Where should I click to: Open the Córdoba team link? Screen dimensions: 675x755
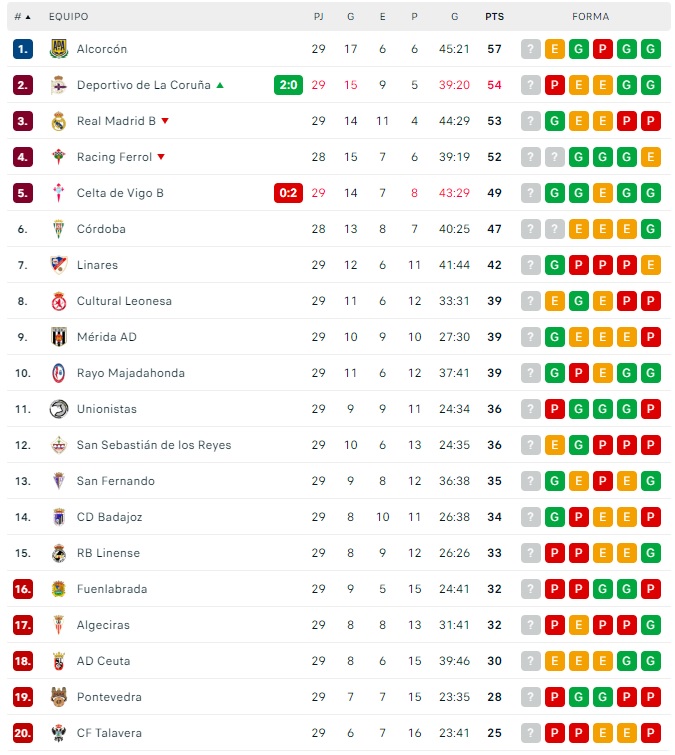point(101,229)
